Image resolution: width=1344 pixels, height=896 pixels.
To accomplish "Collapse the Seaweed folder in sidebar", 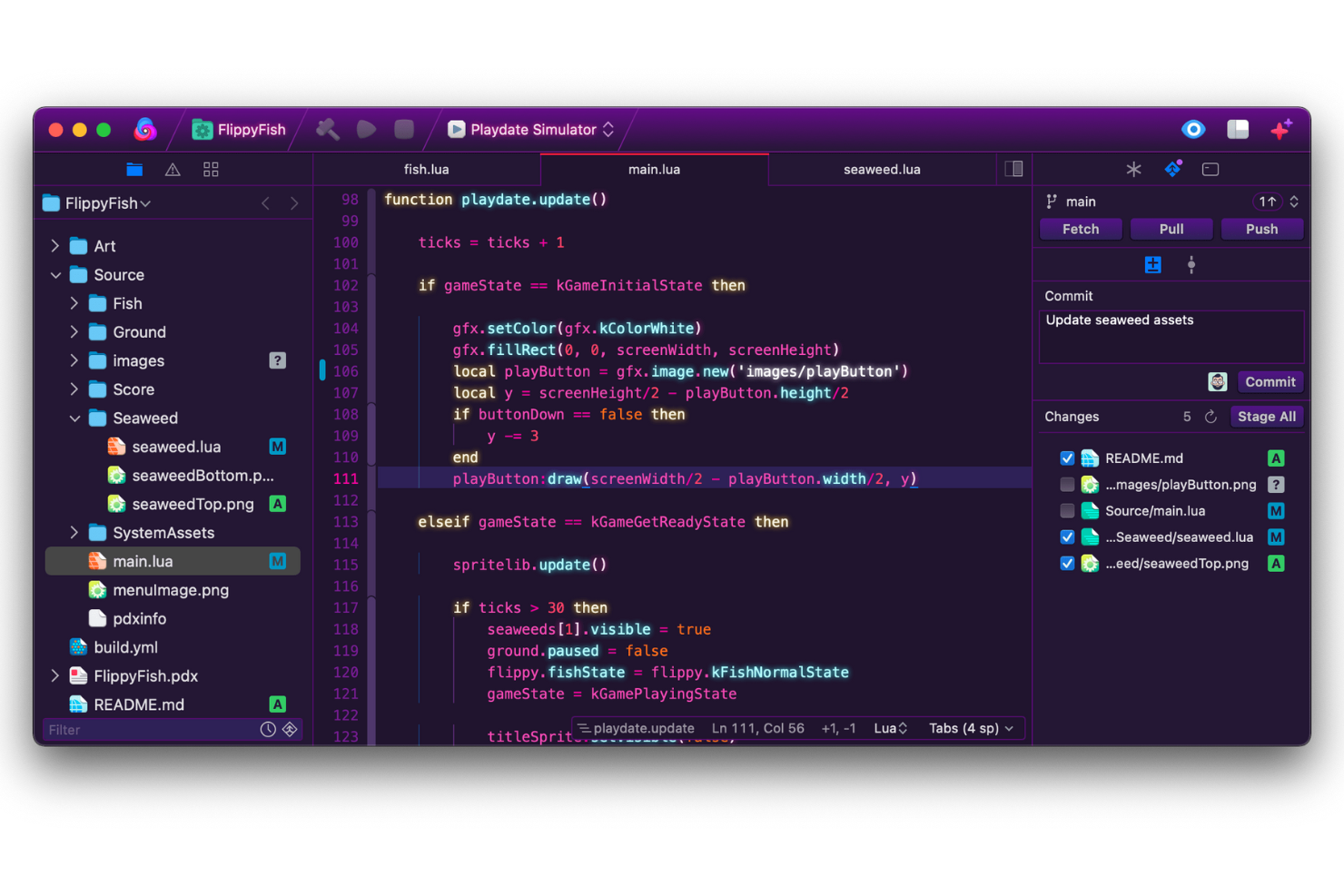I will (x=75, y=418).
